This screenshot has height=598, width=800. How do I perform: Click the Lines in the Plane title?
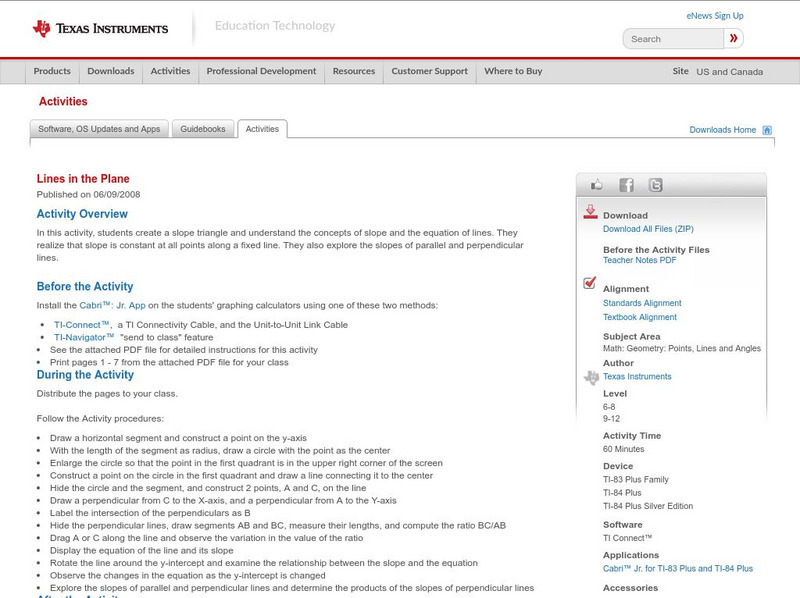point(83,179)
